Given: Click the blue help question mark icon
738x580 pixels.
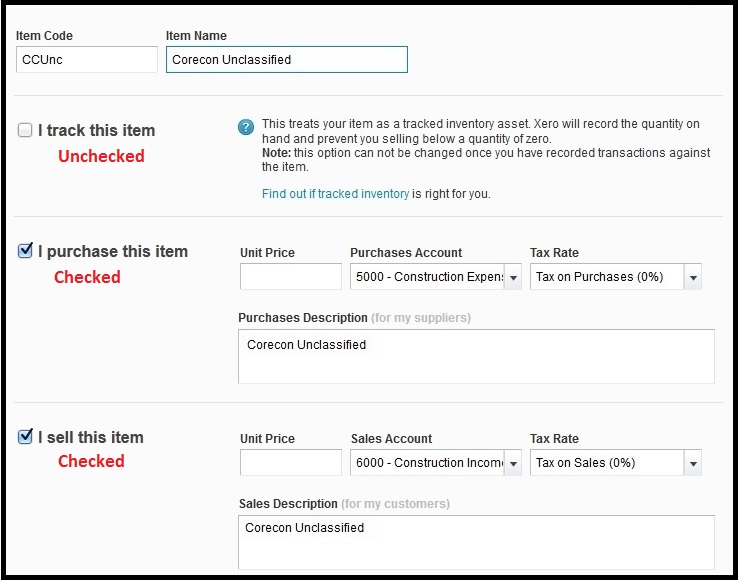Looking at the screenshot, I should (246, 127).
